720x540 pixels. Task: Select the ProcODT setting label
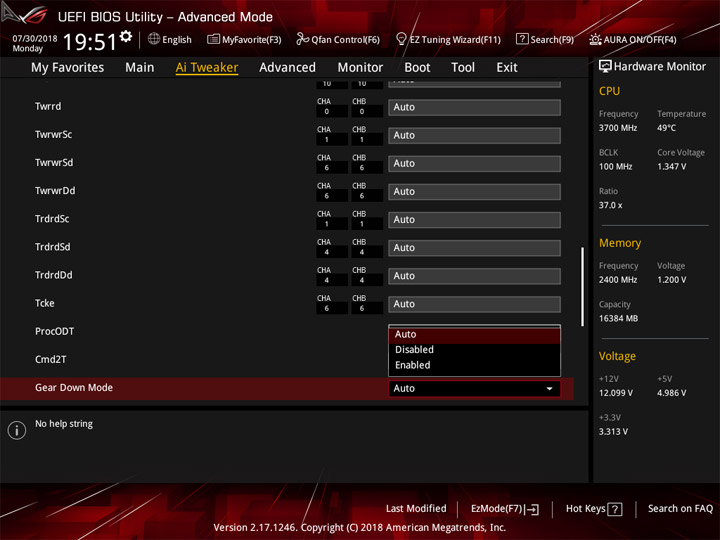(x=55, y=331)
